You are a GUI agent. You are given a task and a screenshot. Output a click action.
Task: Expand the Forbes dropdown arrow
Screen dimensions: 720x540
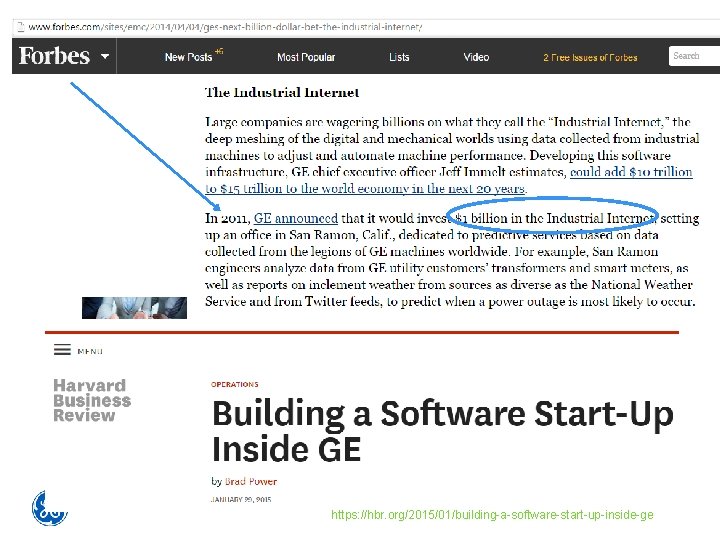pyautogui.click(x=105, y=56)
